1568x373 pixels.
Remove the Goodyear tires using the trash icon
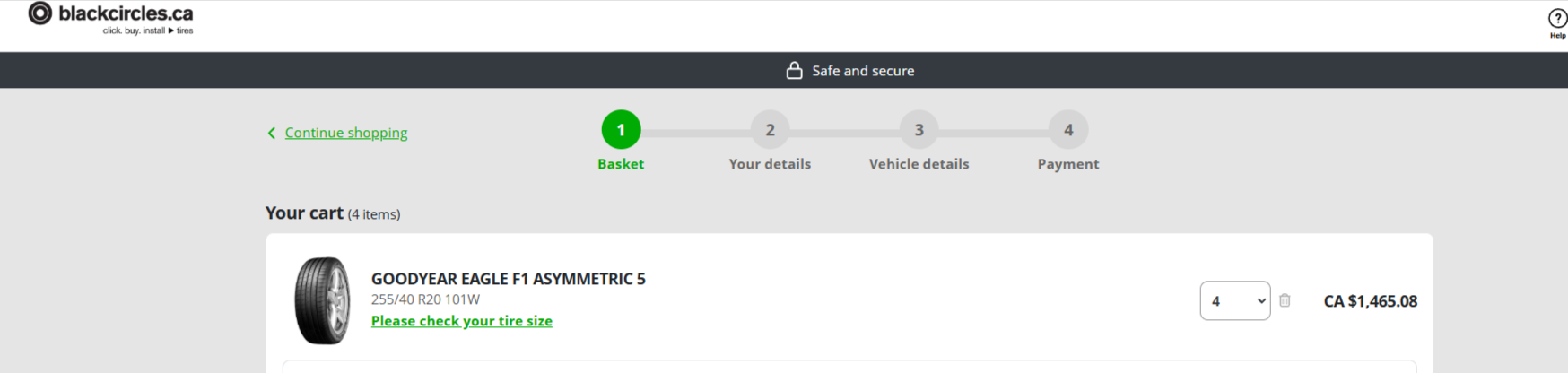coord(1285,301)
